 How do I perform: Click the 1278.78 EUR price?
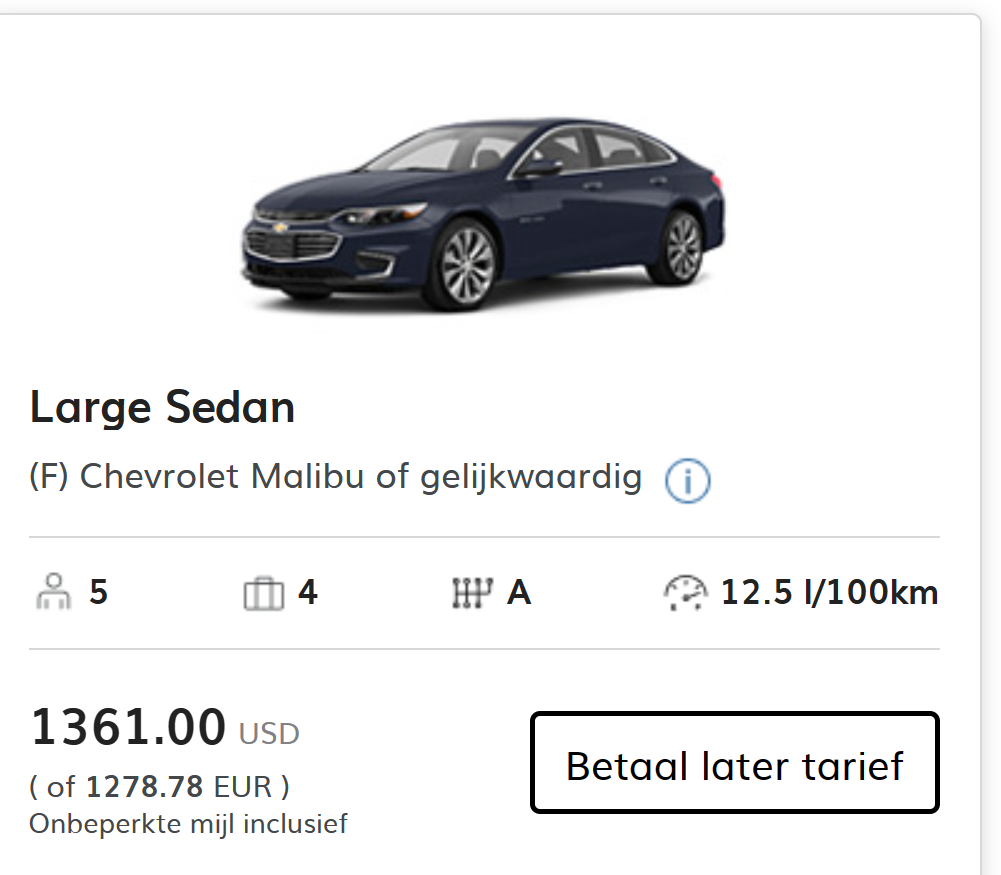tap(178, 787)
